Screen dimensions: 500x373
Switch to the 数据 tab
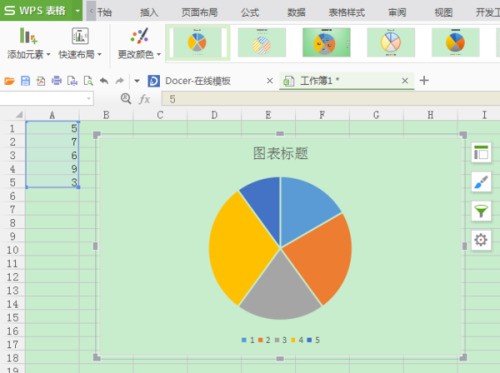296,13
